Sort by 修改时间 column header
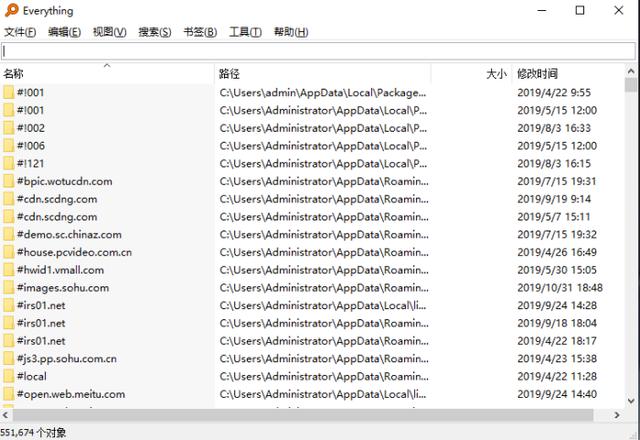640x440 pixels. tap(567, 73)
